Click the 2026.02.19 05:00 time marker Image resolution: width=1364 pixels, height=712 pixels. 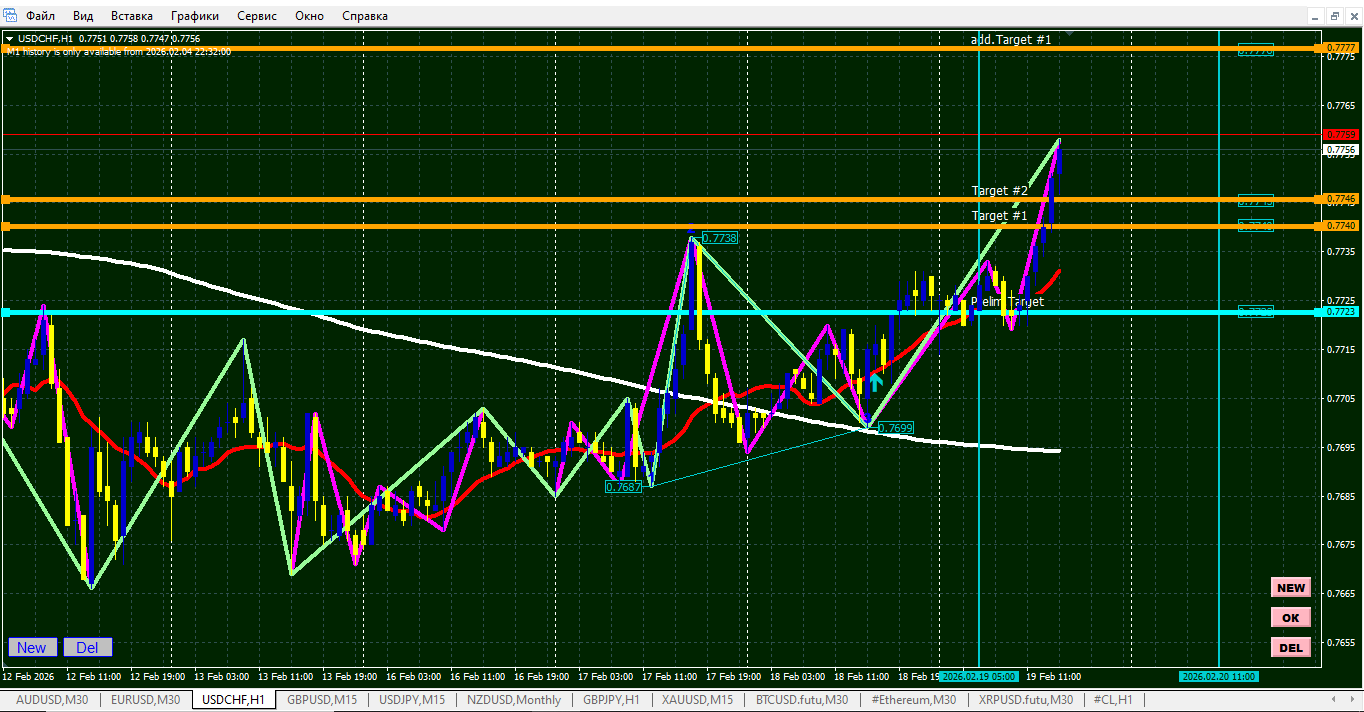(977, 676)
